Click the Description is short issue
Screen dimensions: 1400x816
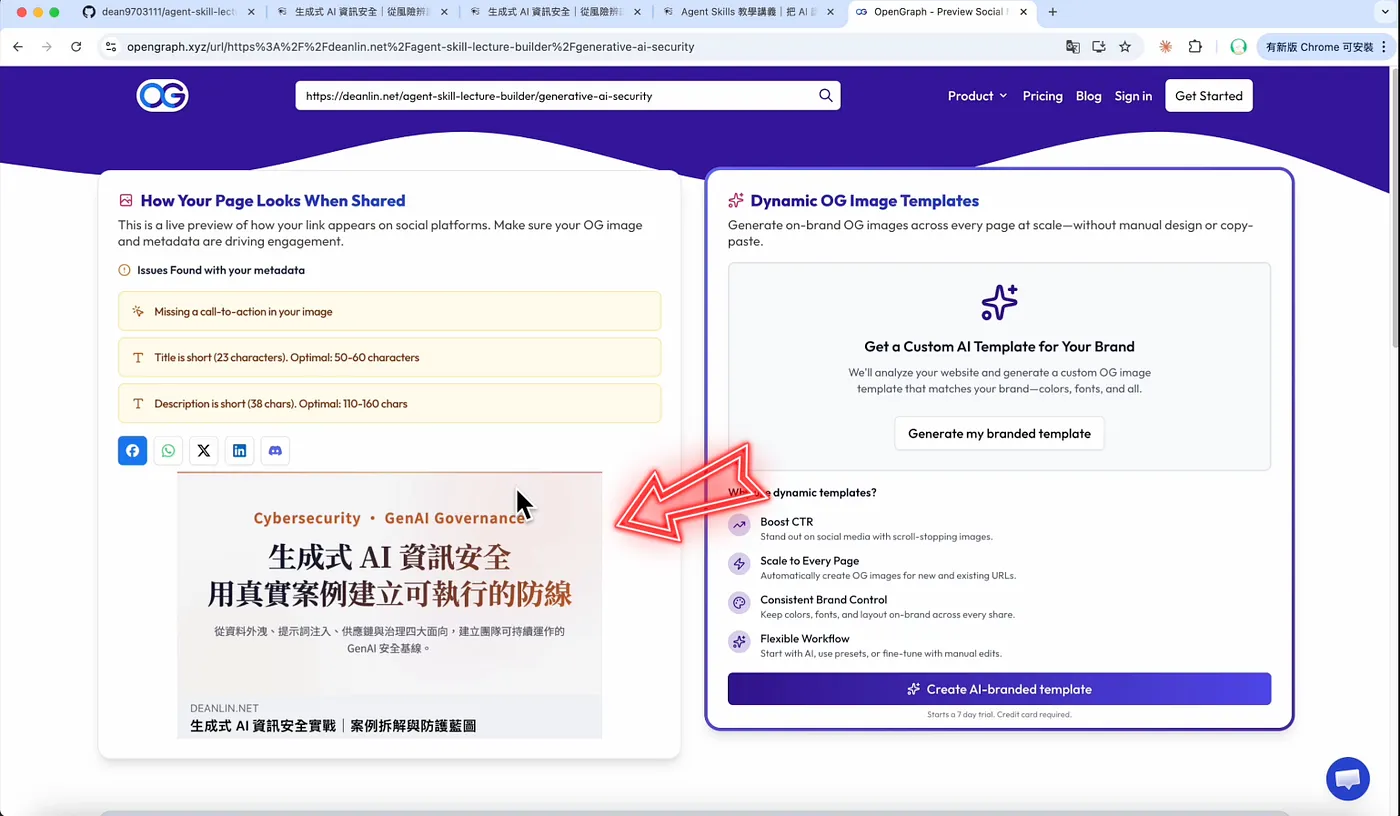(389, 403)
